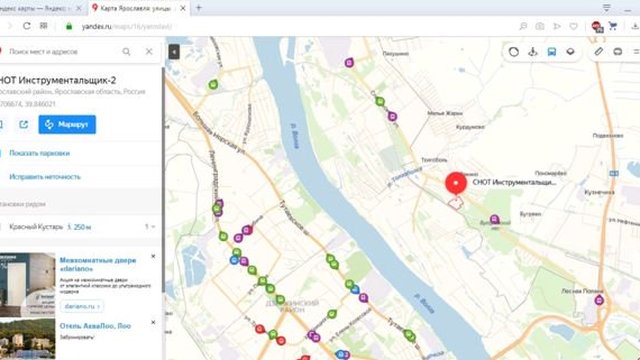Screen dimensions: 640x360
Task: Click purple bus stop near Лесная Поляна
Action: (599, 300)
